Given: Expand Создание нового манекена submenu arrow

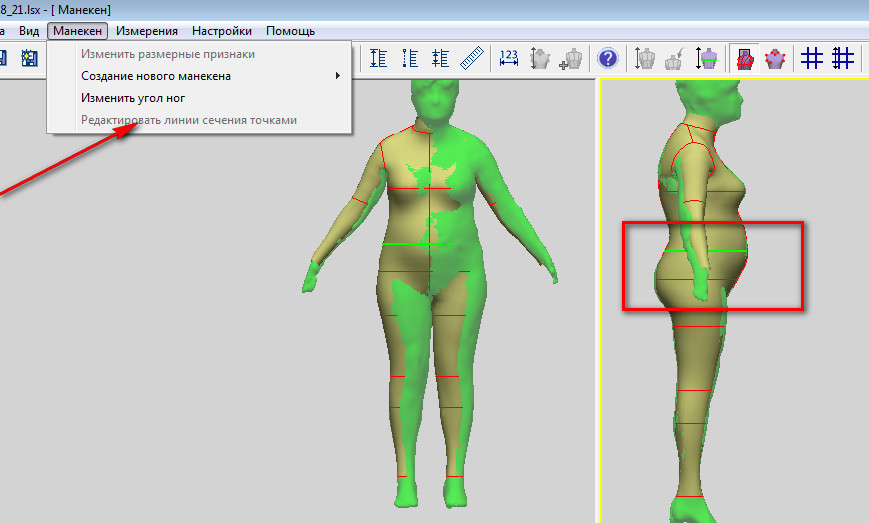Looking at the screenshot, I should [x=338, y=75].
